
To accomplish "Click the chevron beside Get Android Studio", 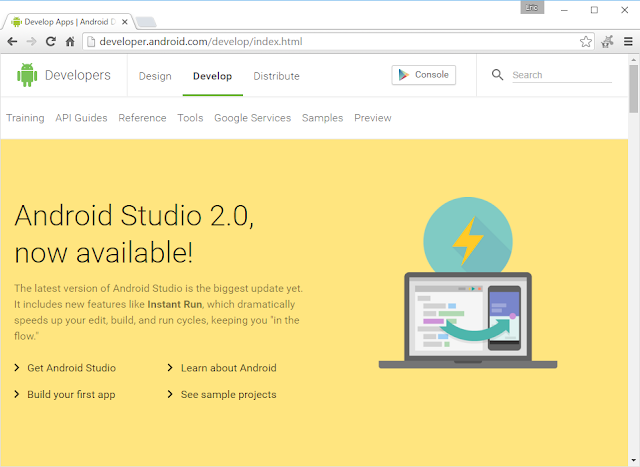I will click(x=17, y=368).
